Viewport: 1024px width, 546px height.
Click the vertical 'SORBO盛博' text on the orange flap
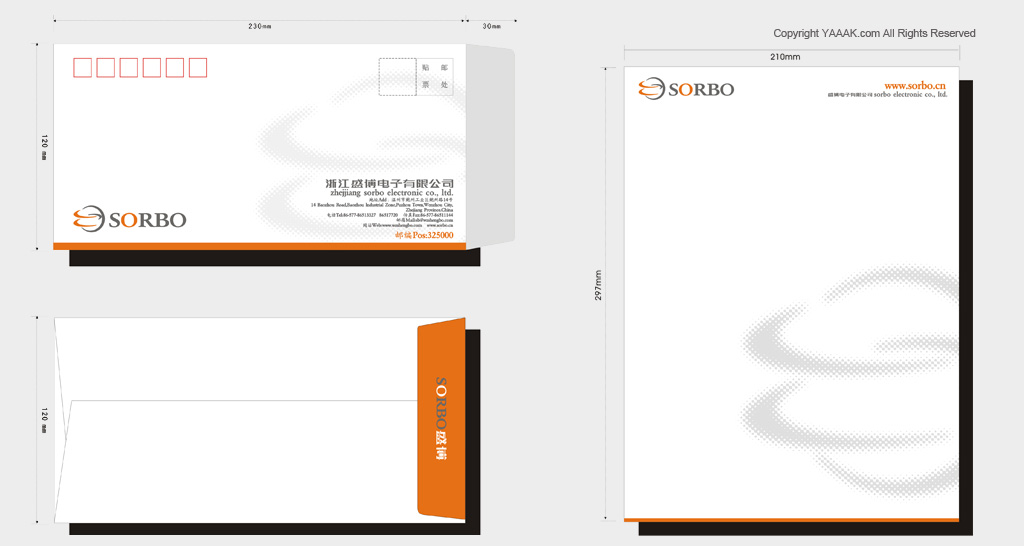441,419
